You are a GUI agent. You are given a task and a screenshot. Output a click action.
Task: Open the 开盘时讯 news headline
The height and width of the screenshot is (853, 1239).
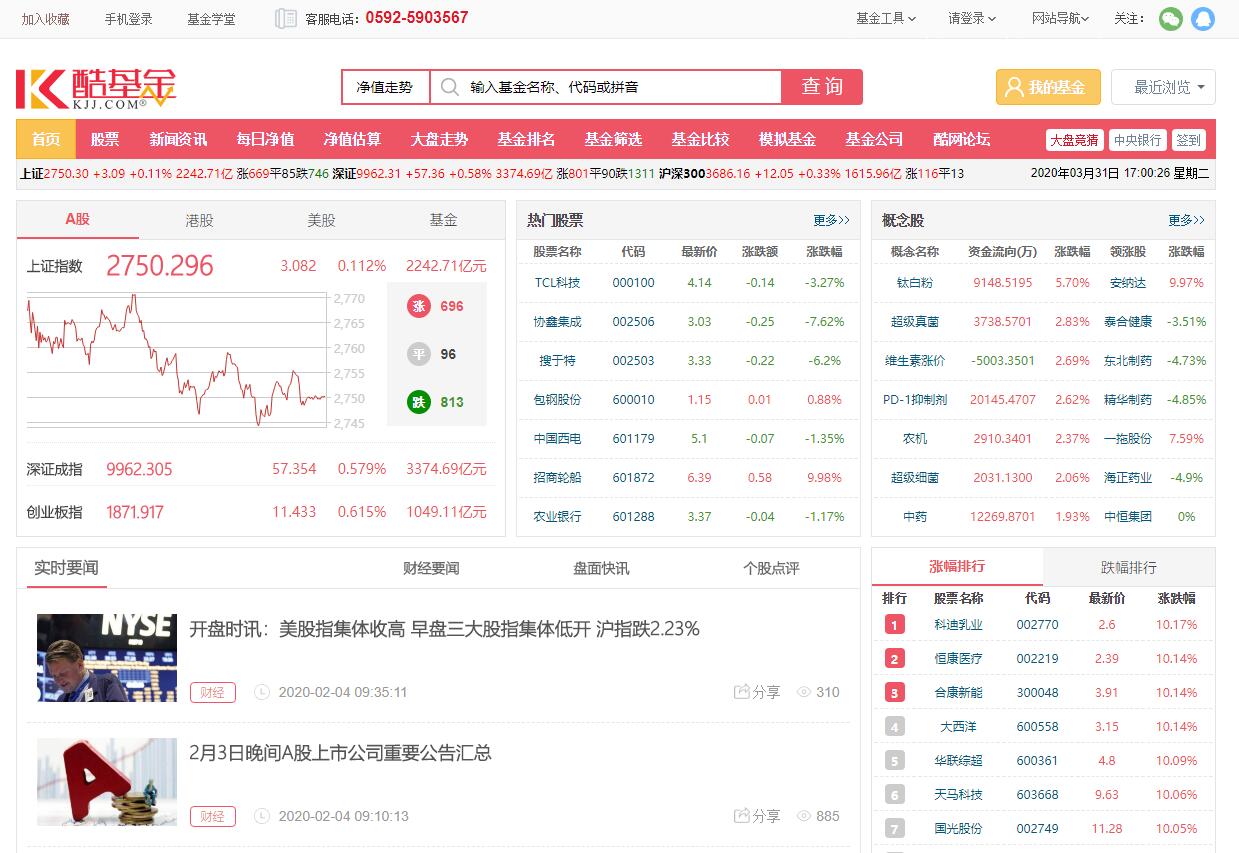click(x=444, y=629)
